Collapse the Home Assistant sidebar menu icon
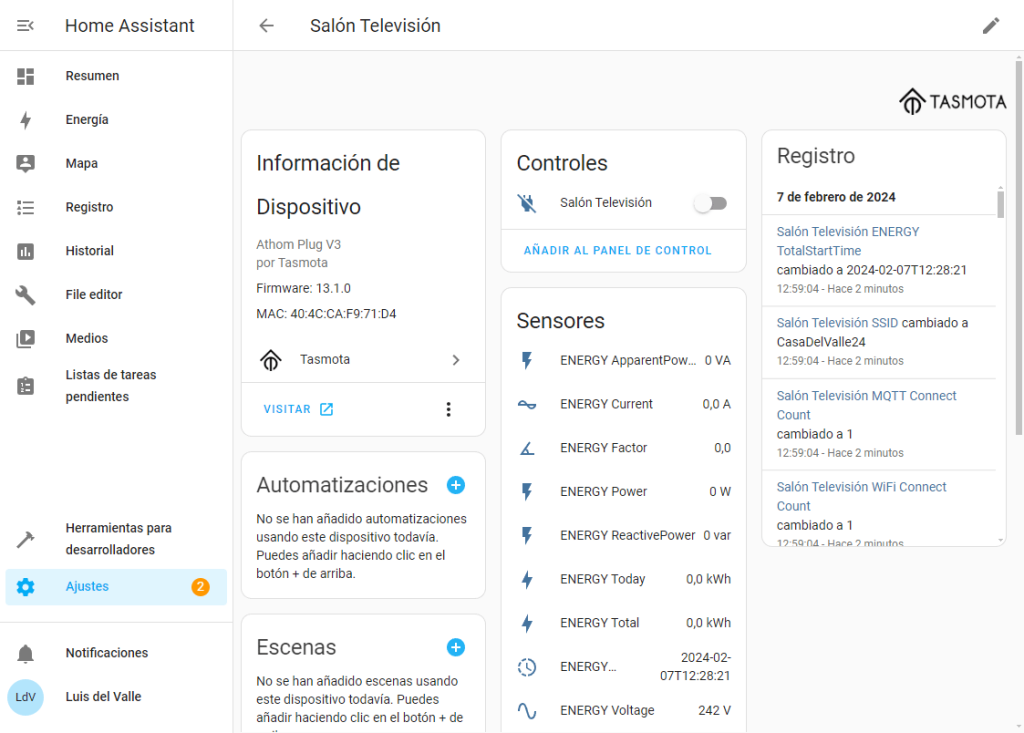Image resolution: width=1024 pixels, height=733 pixels. 26,26
